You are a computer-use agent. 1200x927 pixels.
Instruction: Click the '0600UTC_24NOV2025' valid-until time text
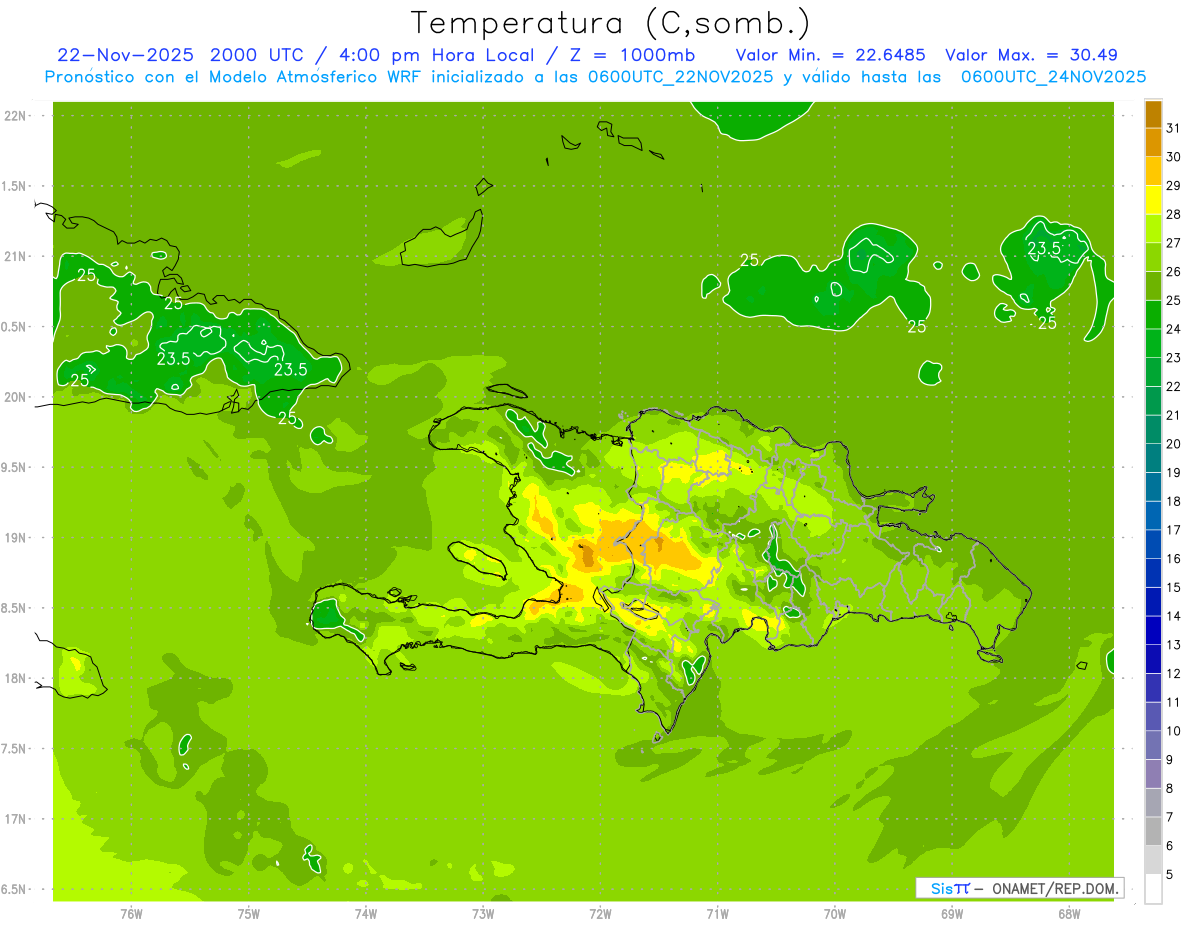[1053, 77]
